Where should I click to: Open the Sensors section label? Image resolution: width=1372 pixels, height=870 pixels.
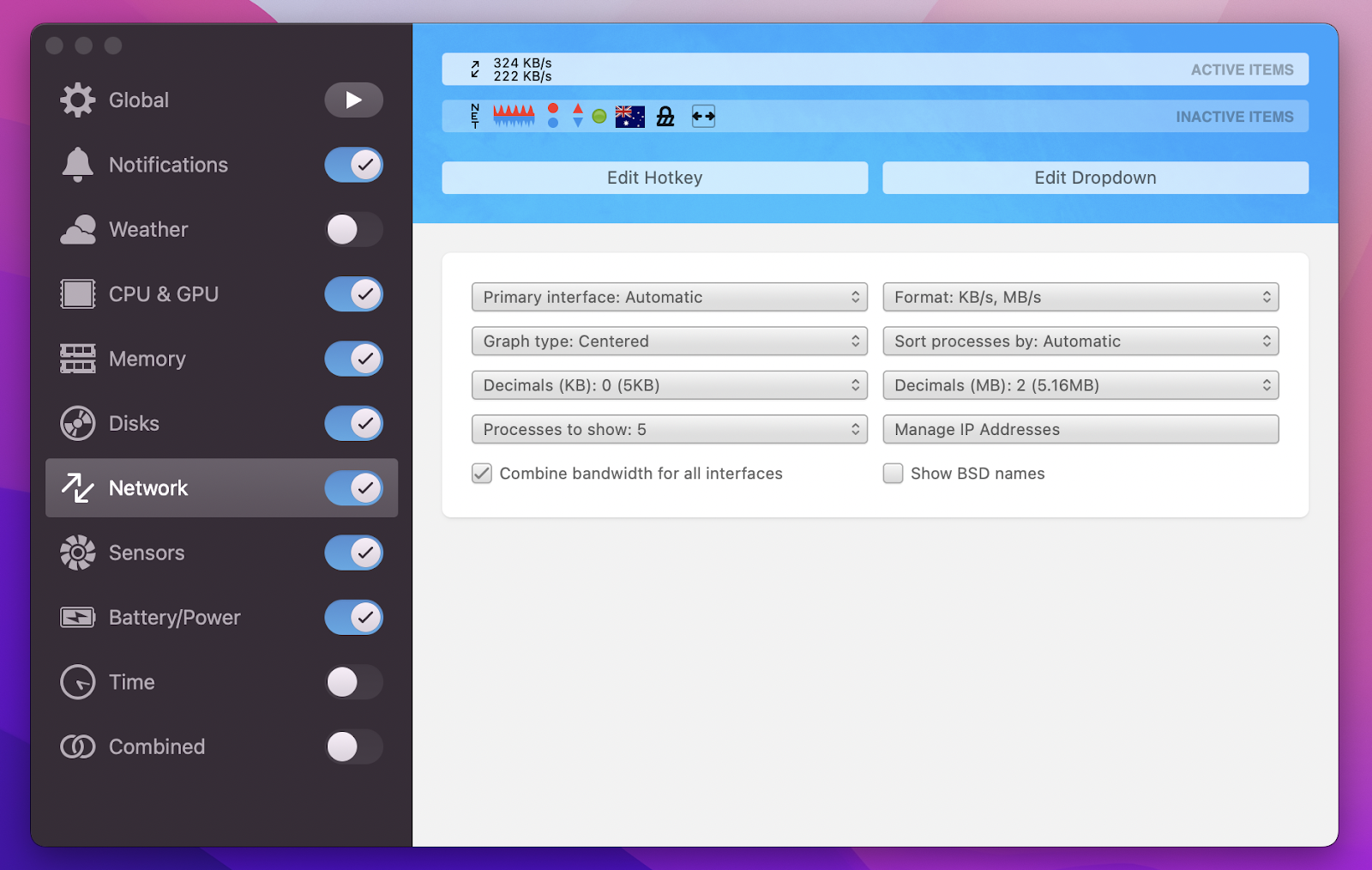coord(147,553)
